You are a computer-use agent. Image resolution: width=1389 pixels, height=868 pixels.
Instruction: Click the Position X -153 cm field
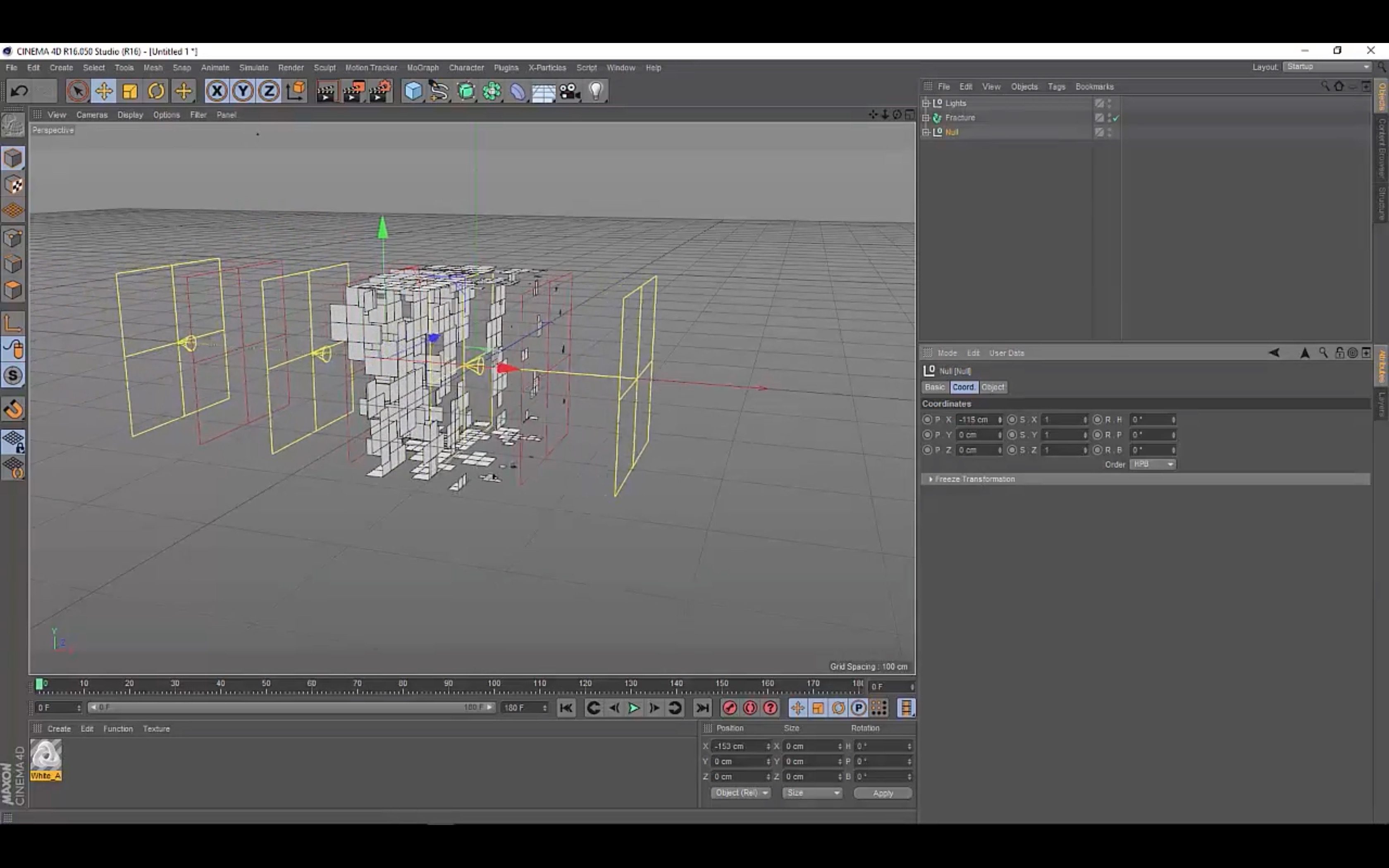pos(741,746)
